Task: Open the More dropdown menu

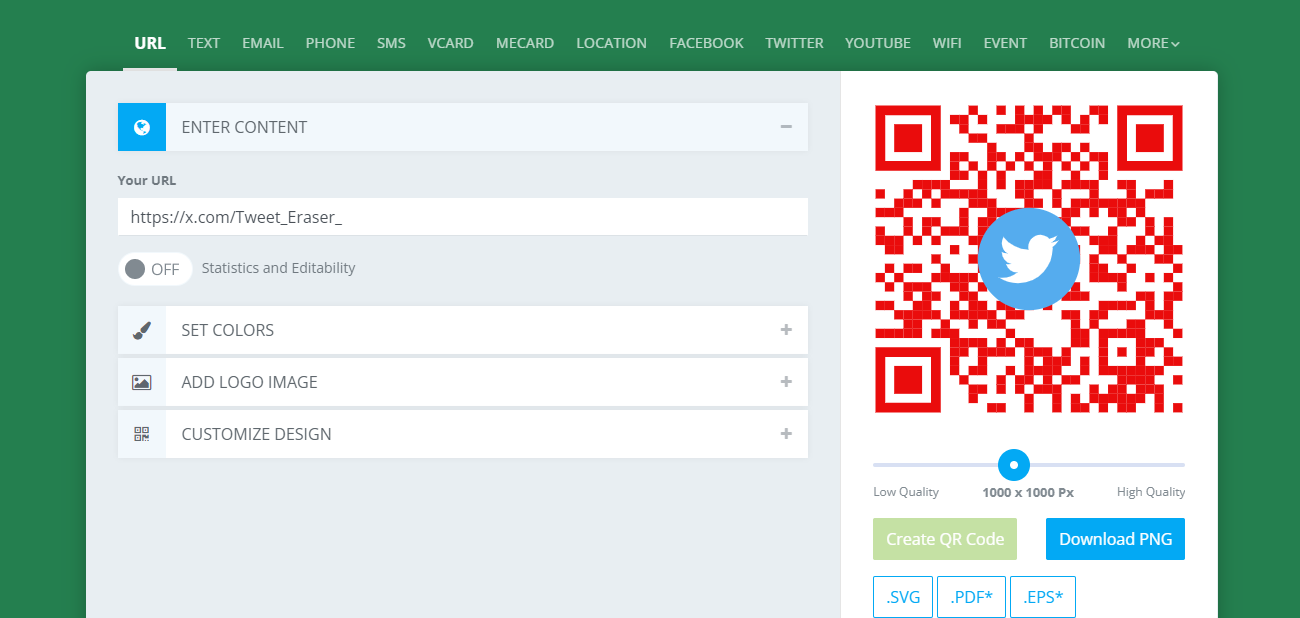Action: [1153, 43]
